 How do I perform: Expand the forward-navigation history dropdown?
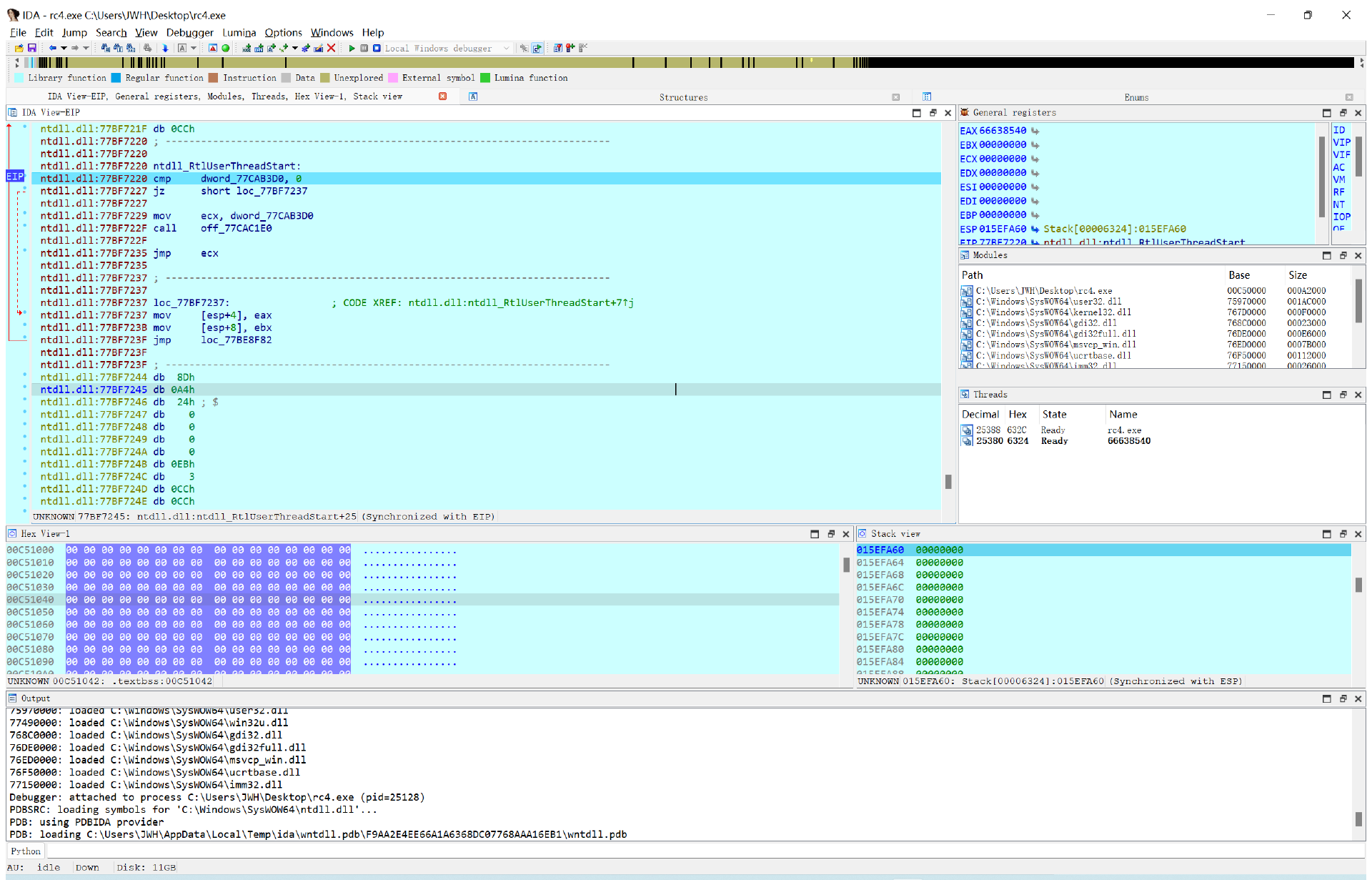click(x=86, y=48)
